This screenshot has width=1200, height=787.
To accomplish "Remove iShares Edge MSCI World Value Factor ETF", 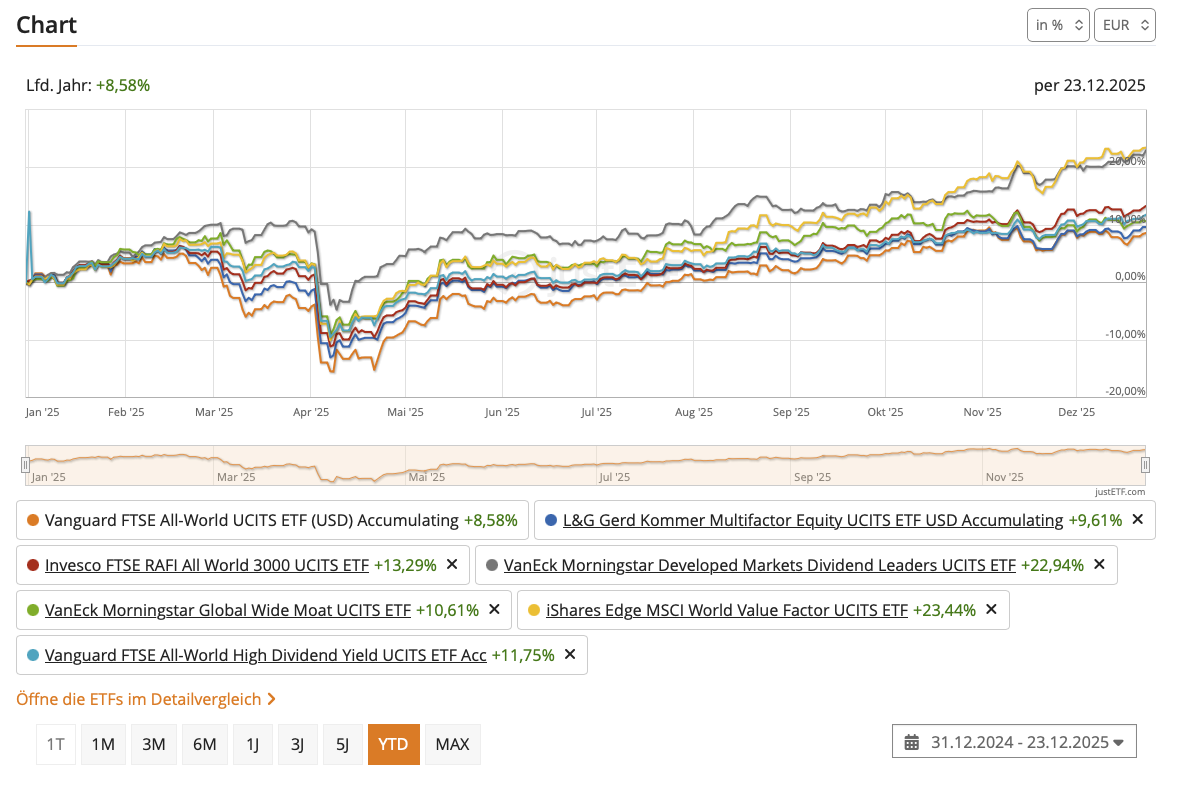I will (x=990, y=610).
